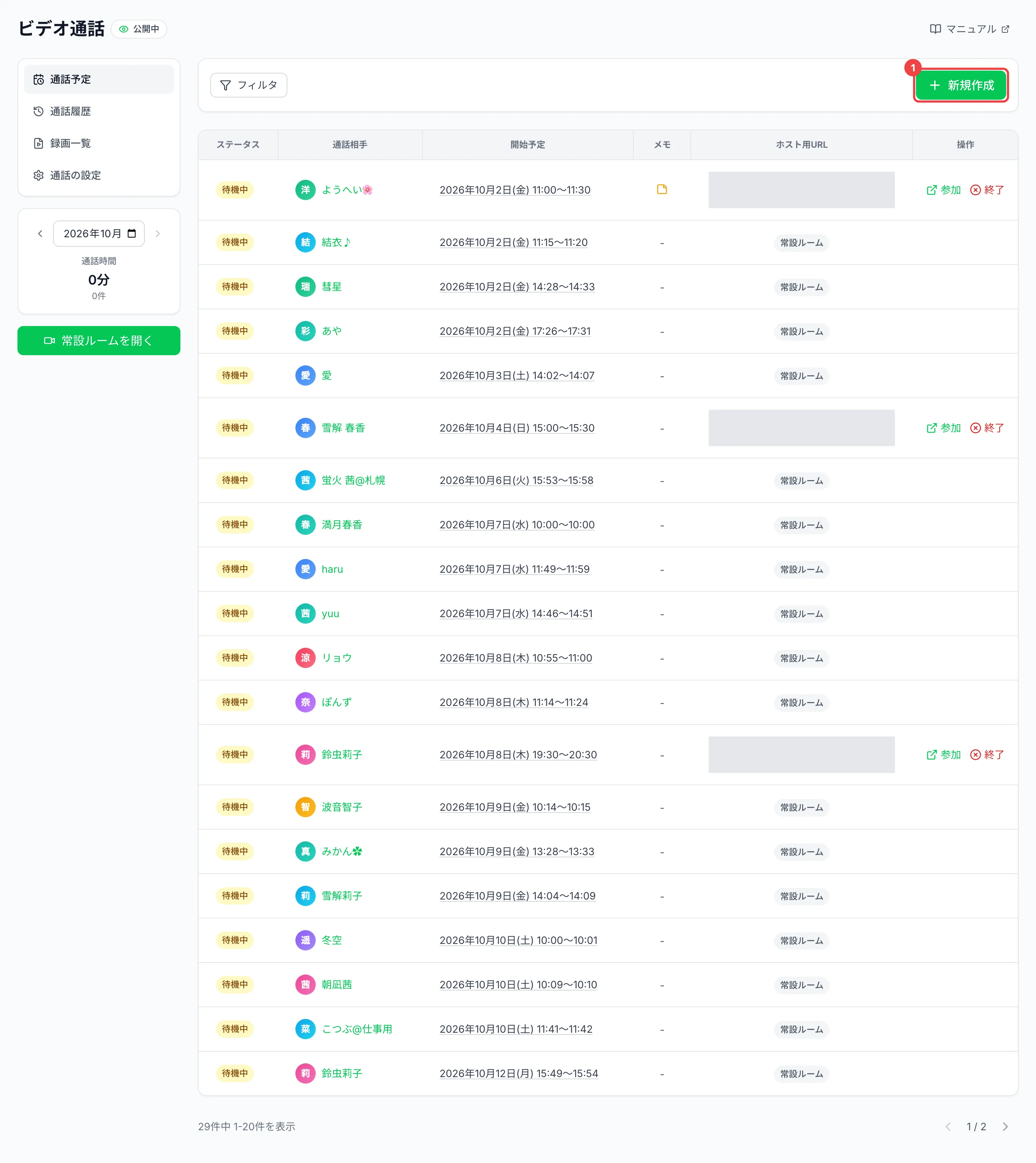Image resolution: width=1036 pixels, height=1163 pixels.
Task: Select 通話履歴 in sidebar
Action: [x=99, y=111]
